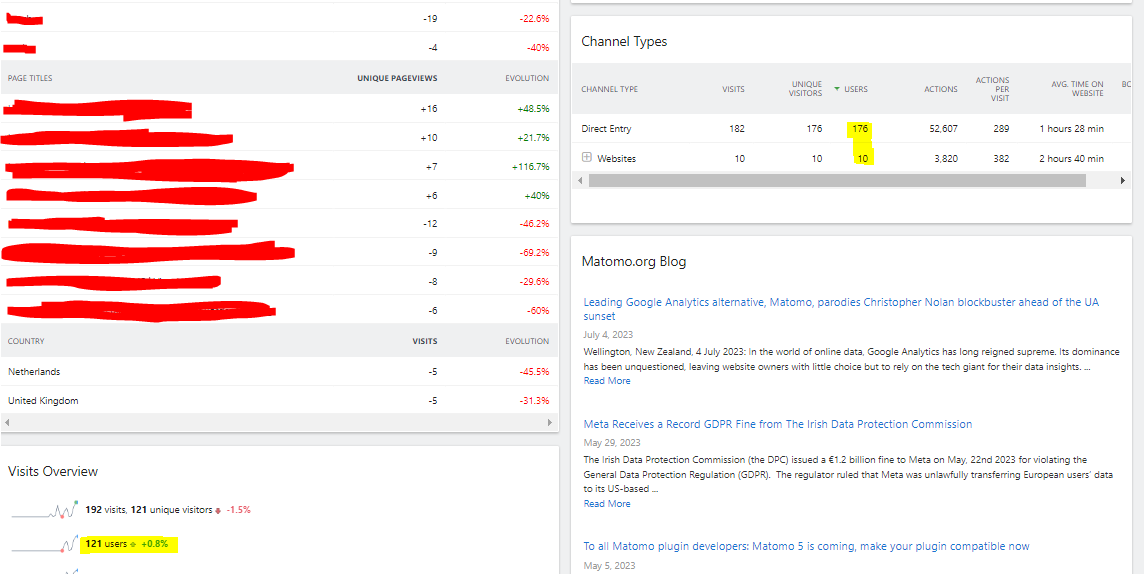Screen dimensions: 1144x574
Task: Open the Matomo 5 plugin developers post
Action: (x=806, y=546)
